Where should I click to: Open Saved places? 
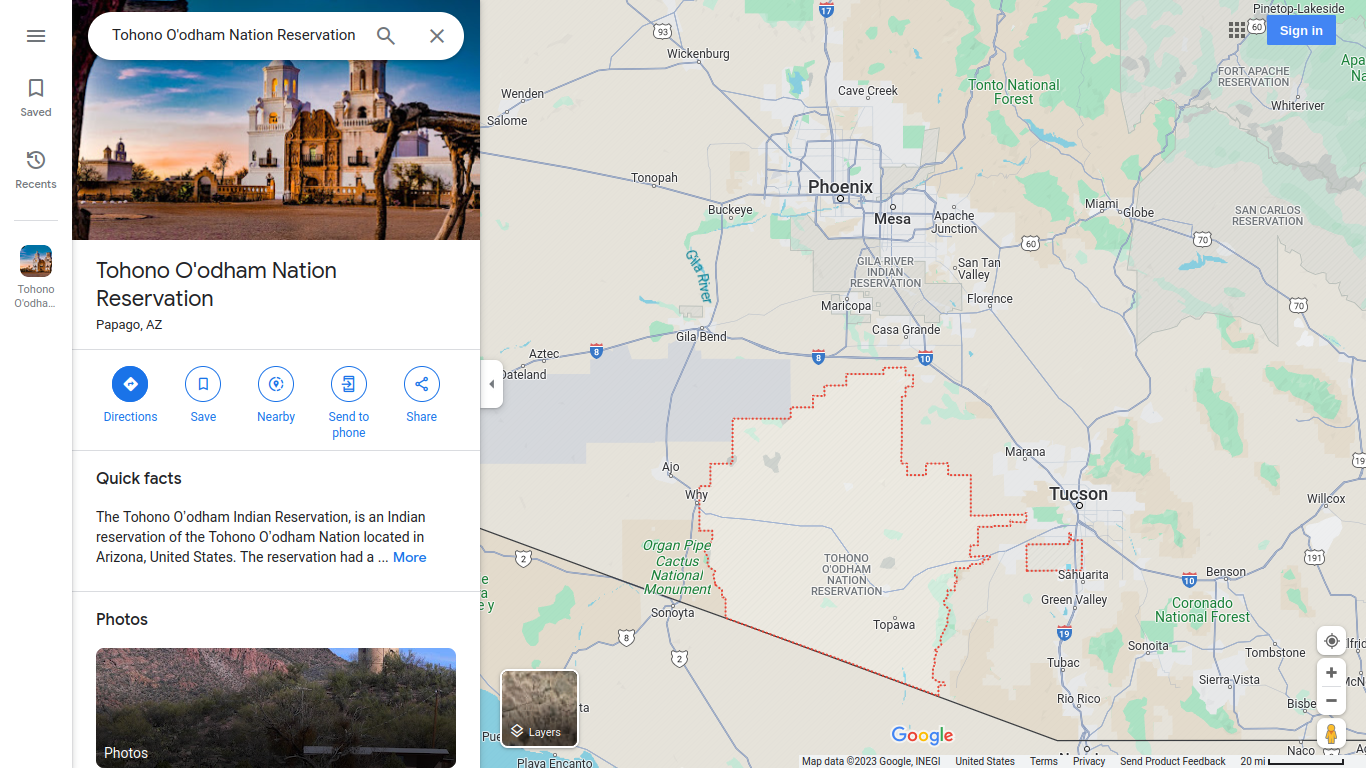[36, 98]
